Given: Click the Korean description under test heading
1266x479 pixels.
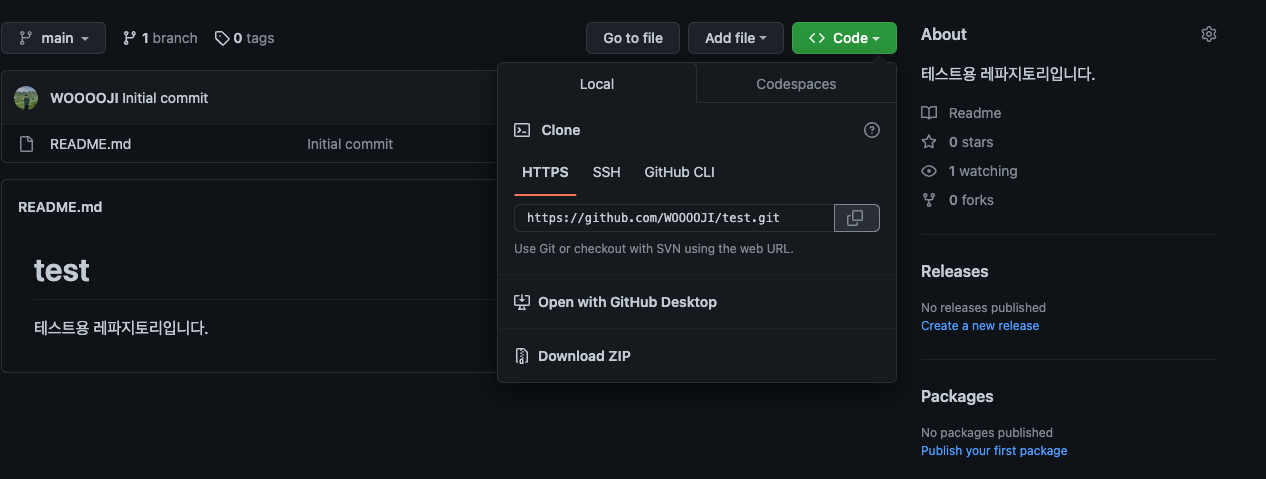Looking at the screenshot, I should pyautogui.click(x=121, y=327).
